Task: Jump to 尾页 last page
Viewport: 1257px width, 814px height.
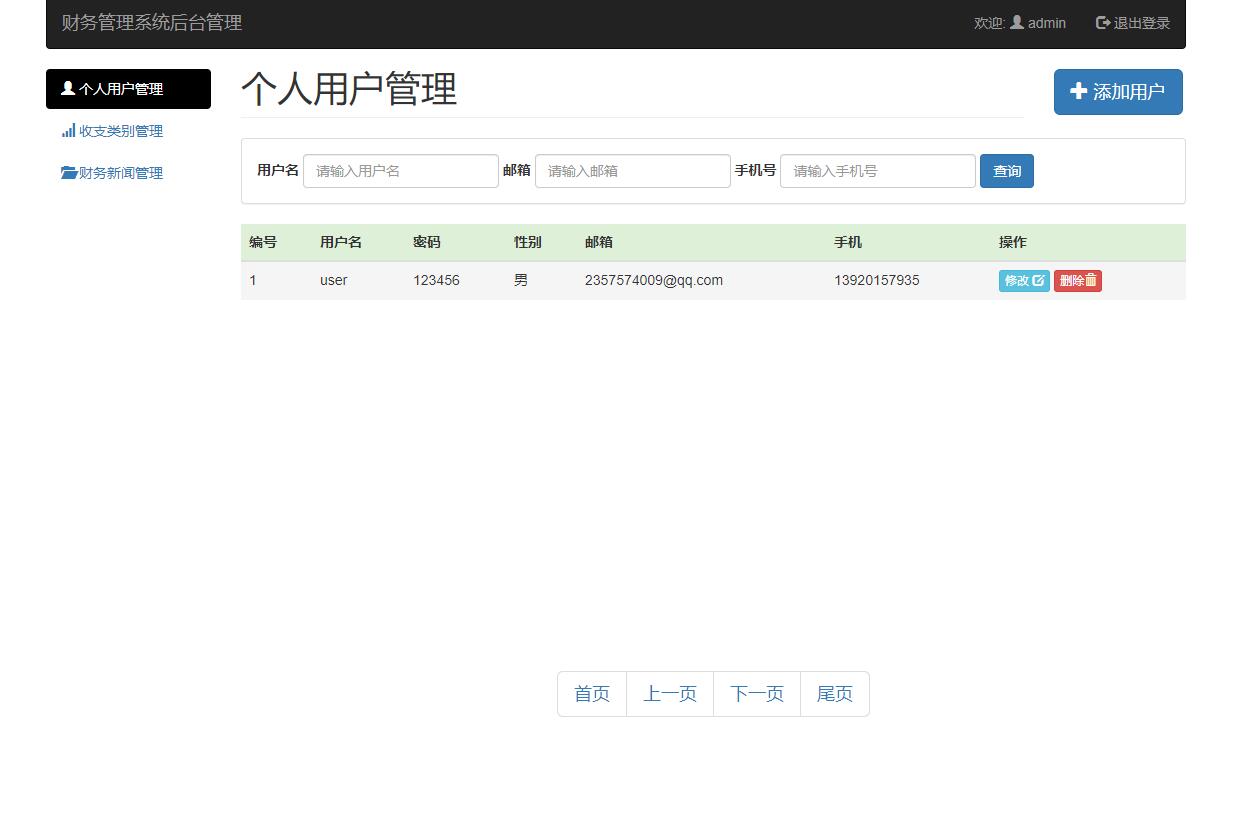Action: coord(834,693)
